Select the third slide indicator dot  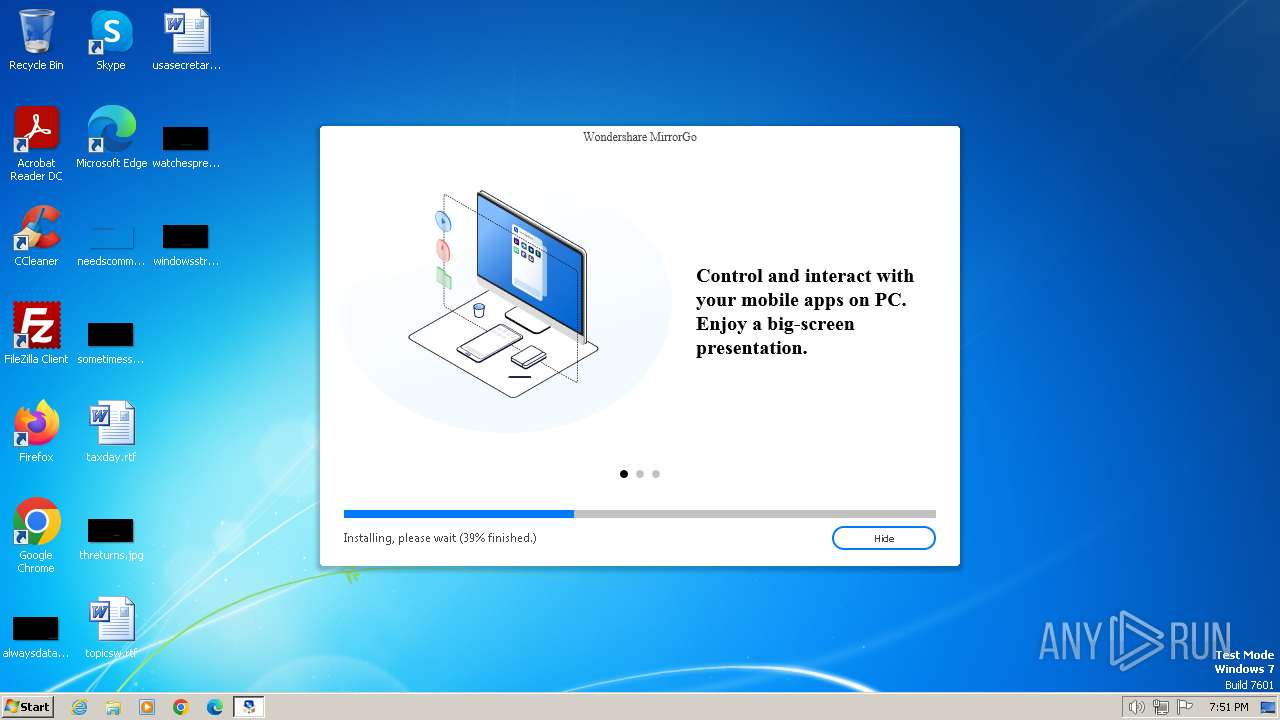656,474
